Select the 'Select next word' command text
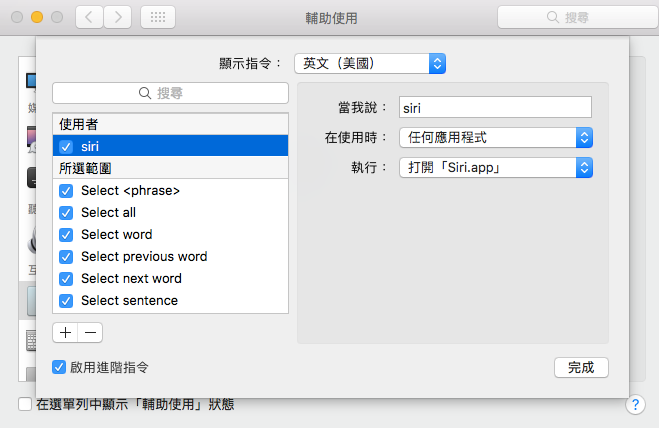This screenshot has width=659, height=428. point(131,278)
